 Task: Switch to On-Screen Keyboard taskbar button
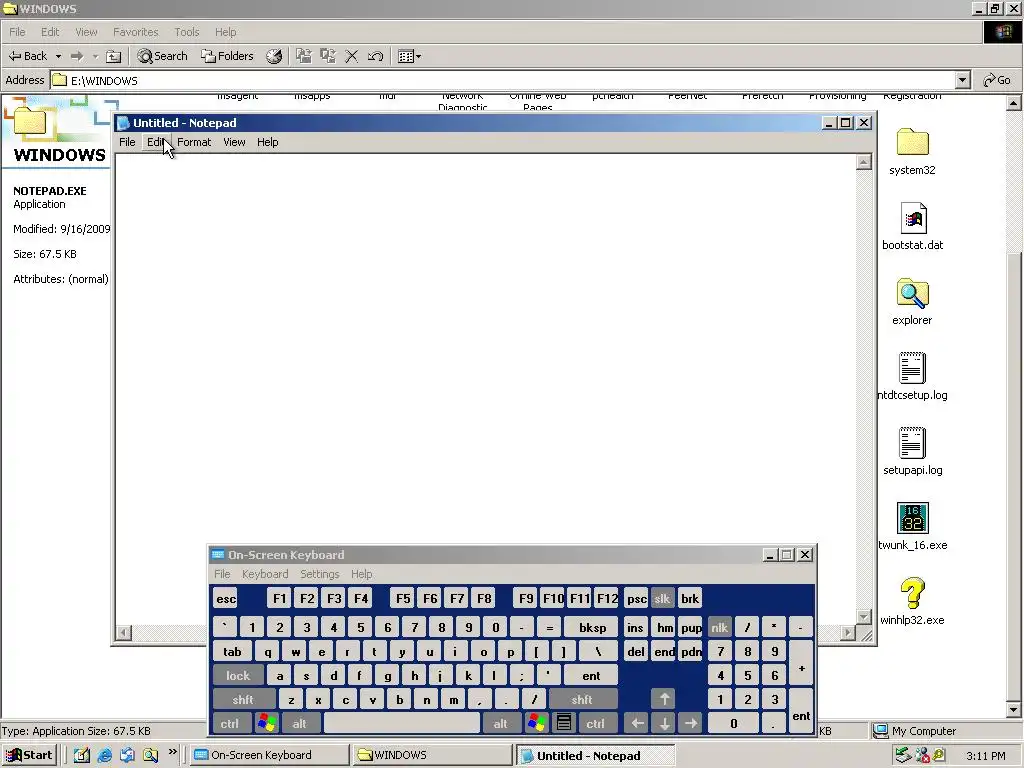[270, 755]
